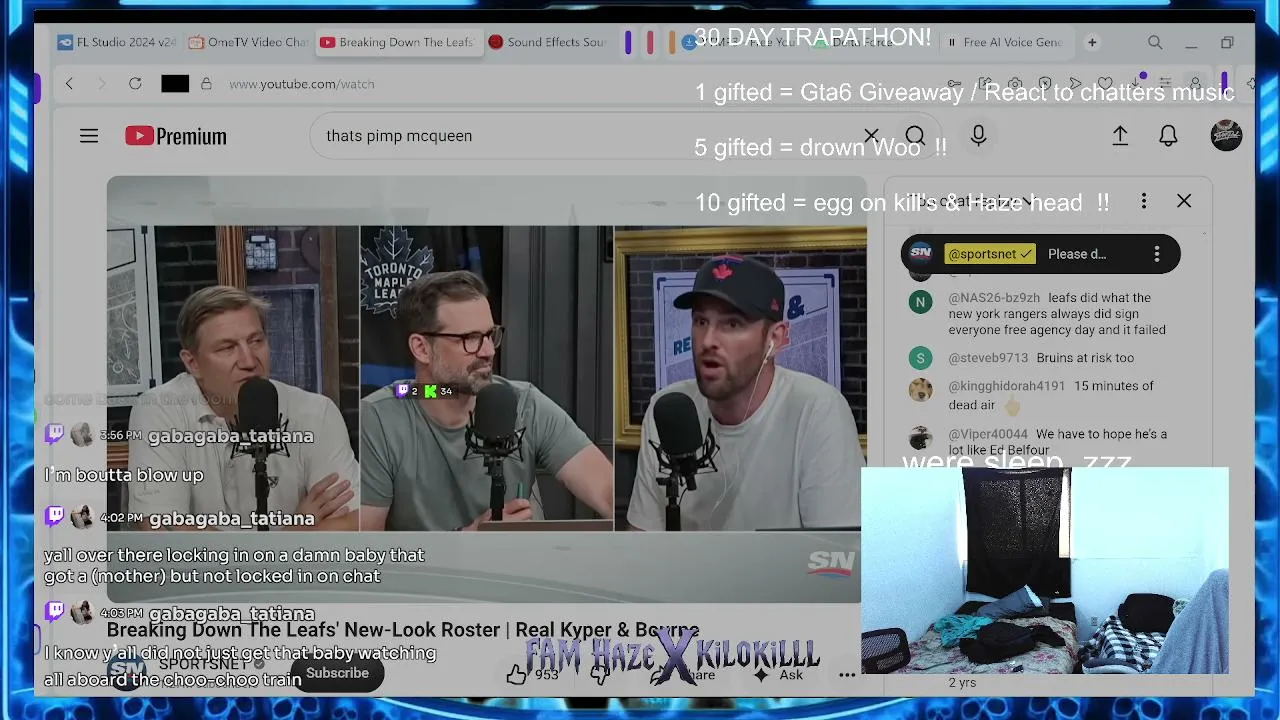The image size is (1280, 720).
Task: Open the browser downloads icon
Action: pyautogui.click(x=1135, y=84)
